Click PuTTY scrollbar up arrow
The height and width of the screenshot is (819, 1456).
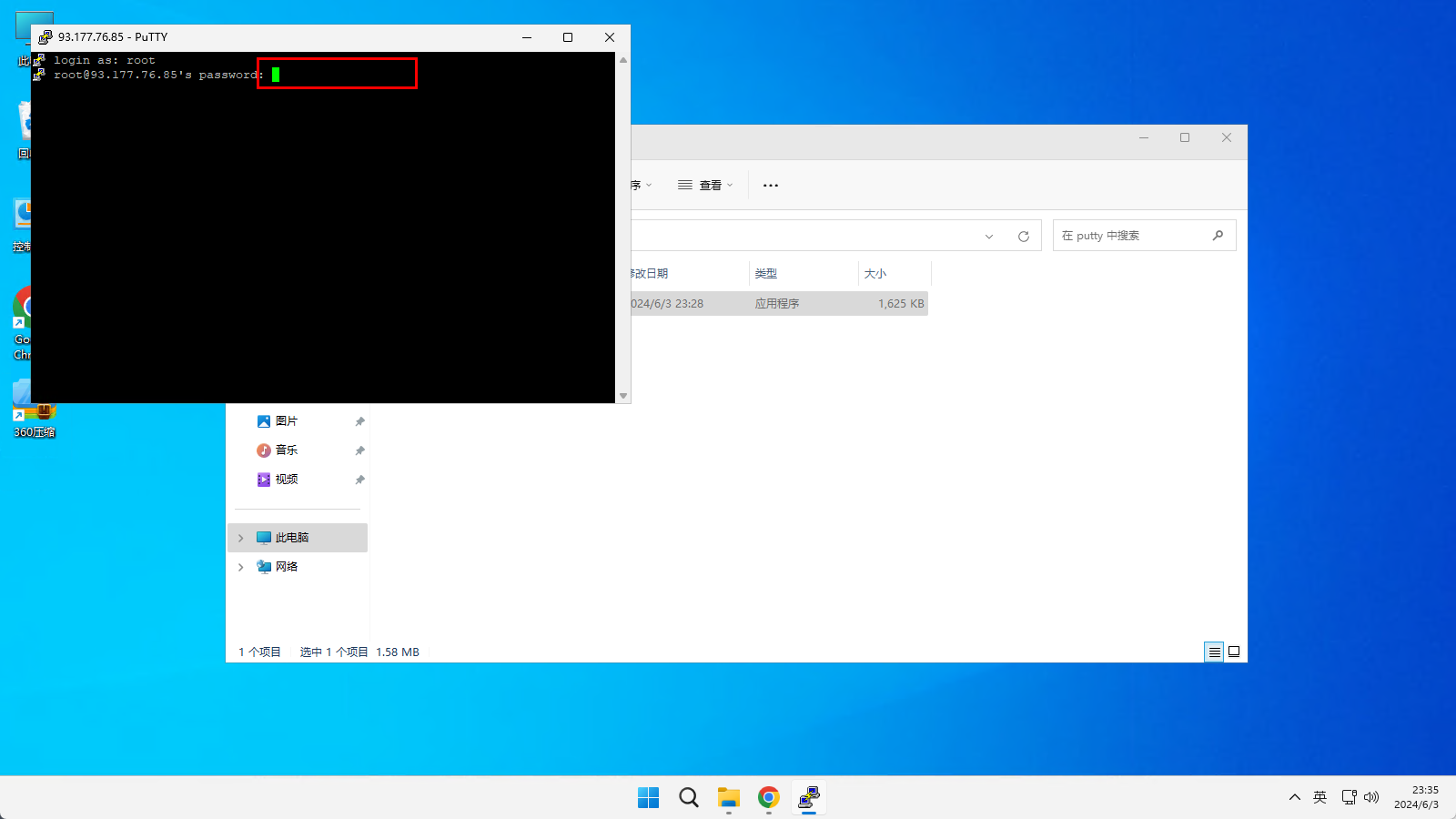pos(623,60)
